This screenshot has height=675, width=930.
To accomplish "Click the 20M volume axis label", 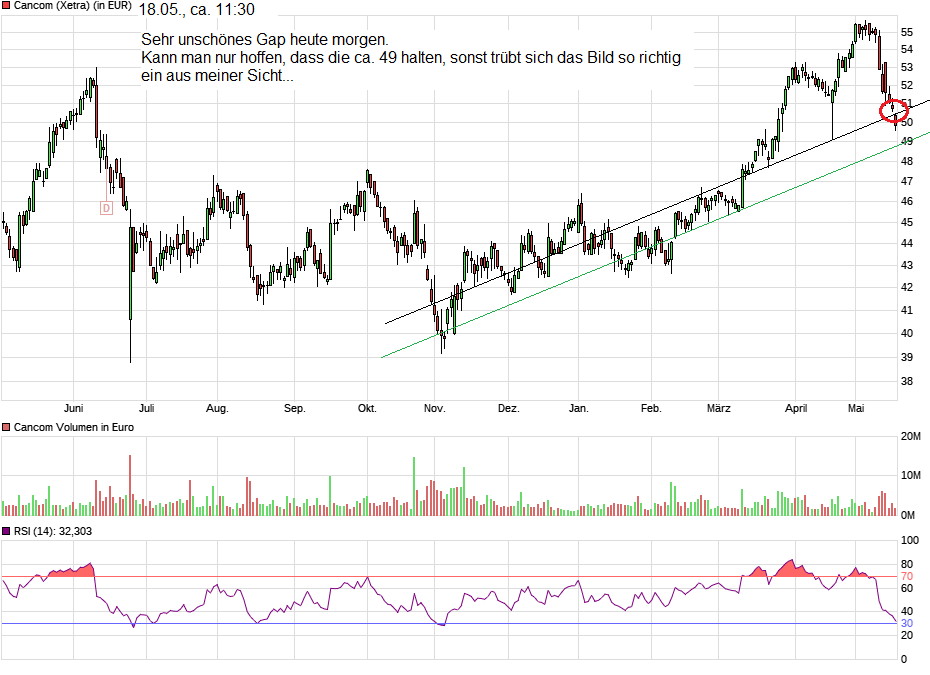I will point(910,437).
